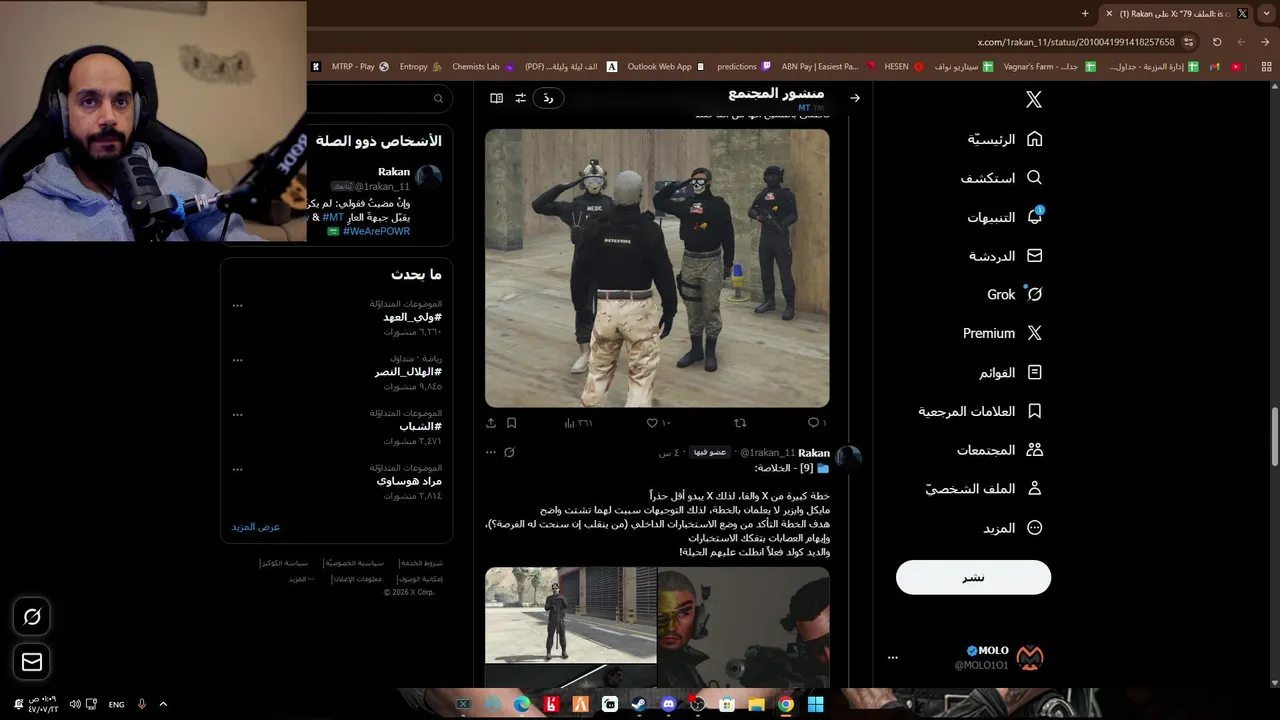Screen dimensions: 1280x720
Task: Open الدردشة chat messages
Action: click(x=1005, y=256)
